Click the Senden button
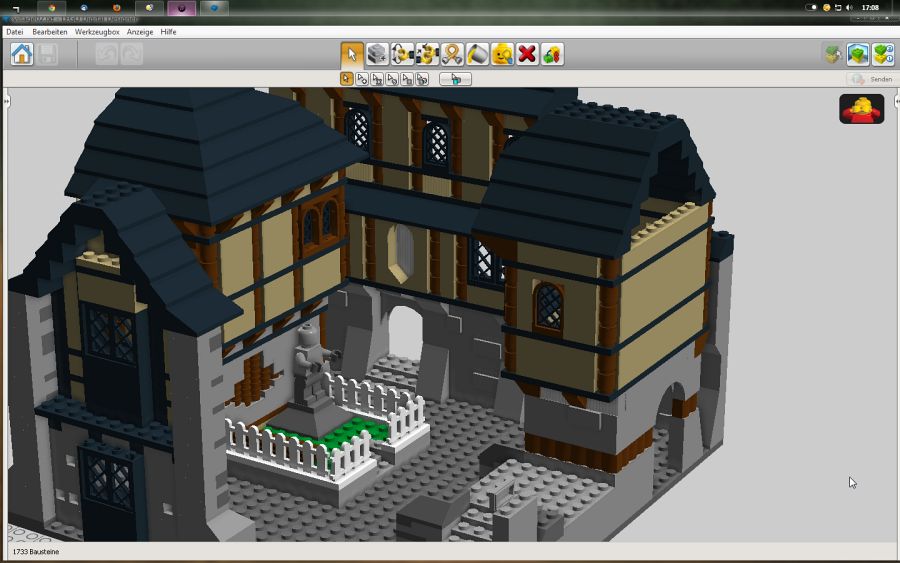 pyautogui.click(x=871, y=79)
